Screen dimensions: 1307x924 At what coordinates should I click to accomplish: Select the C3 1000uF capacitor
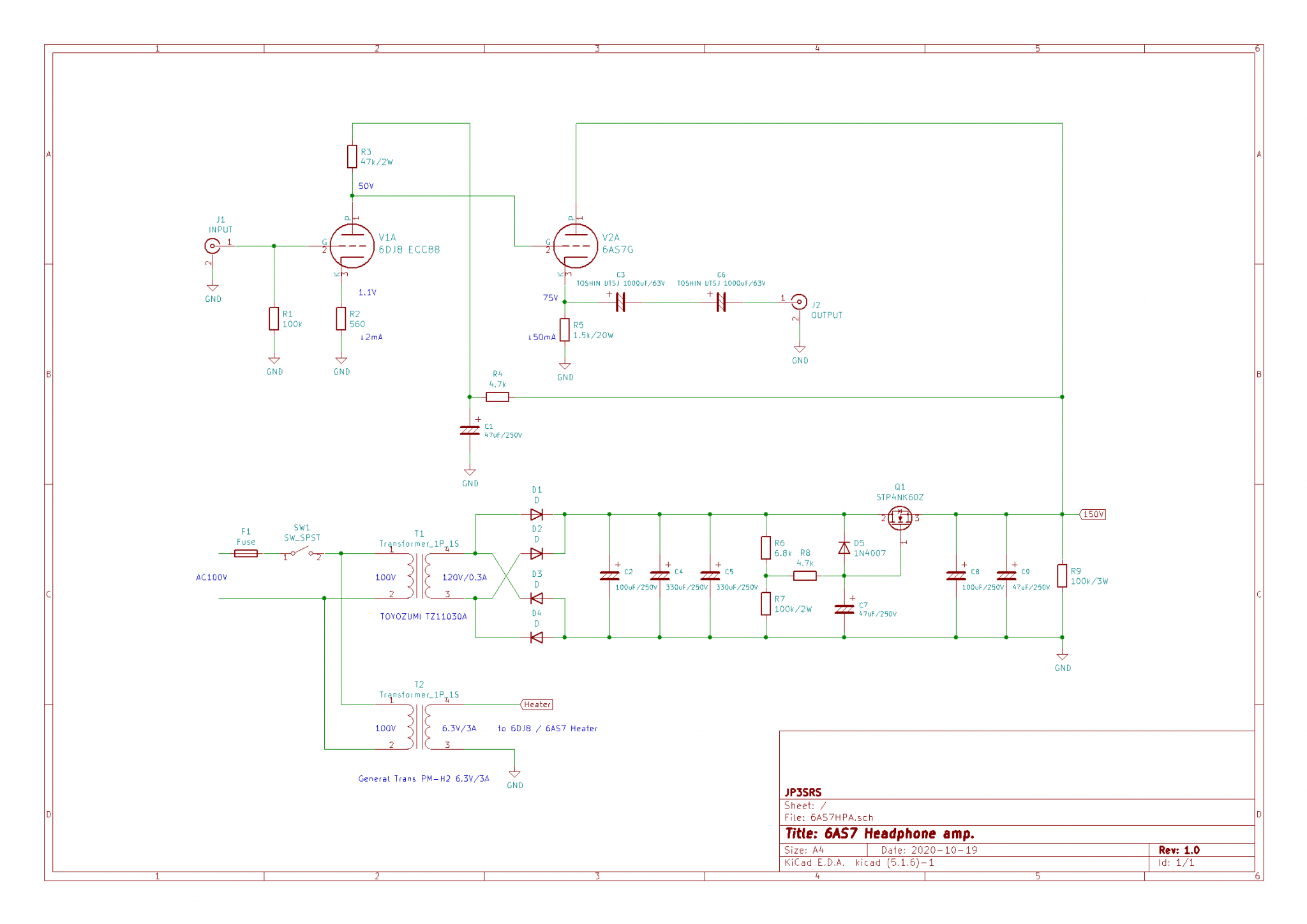coord(620,302)
